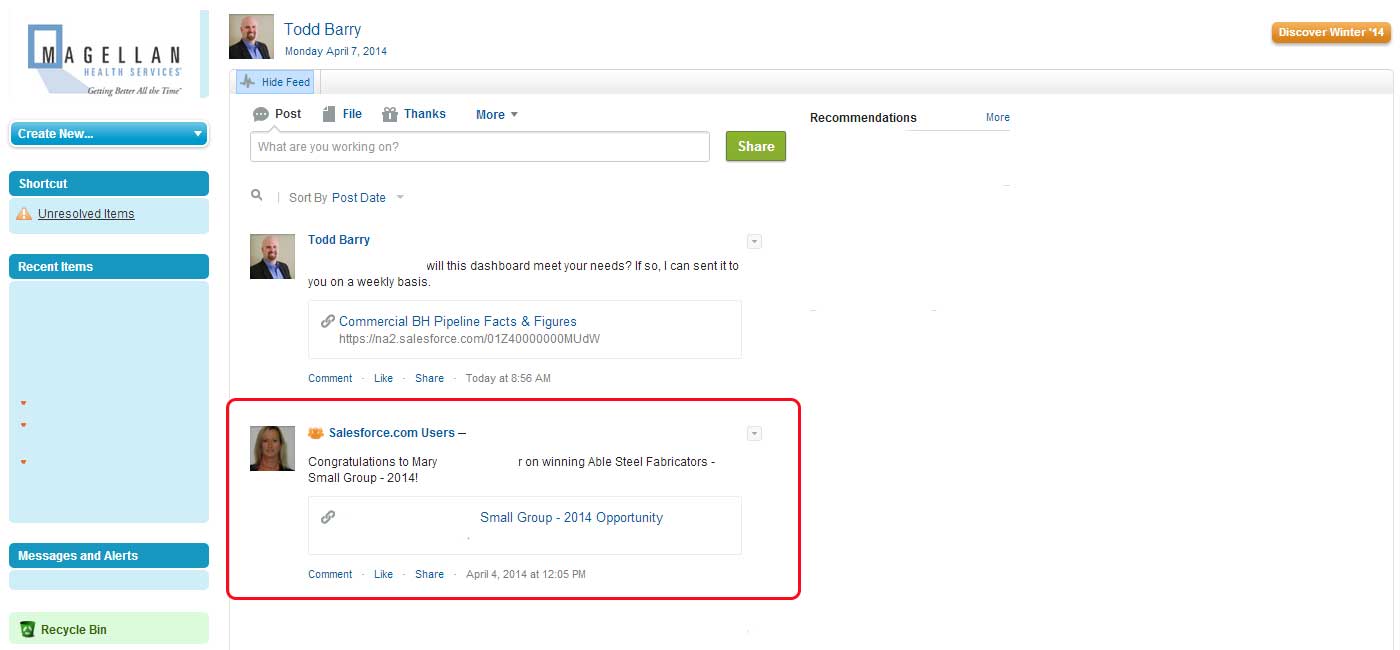Viewport: 1400px width, 650px height.
Task: Click the Recent Items sidebar header
Action: pos(109,267)
